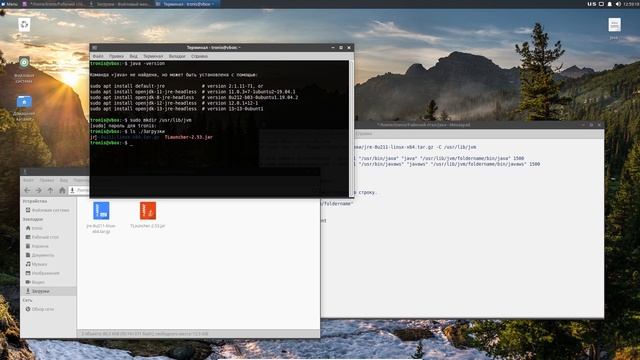Switch to the Mousepad window in the taskbar
Viewport: 640px width, 360px height.
pyautogui.click(x=54, y=4)
